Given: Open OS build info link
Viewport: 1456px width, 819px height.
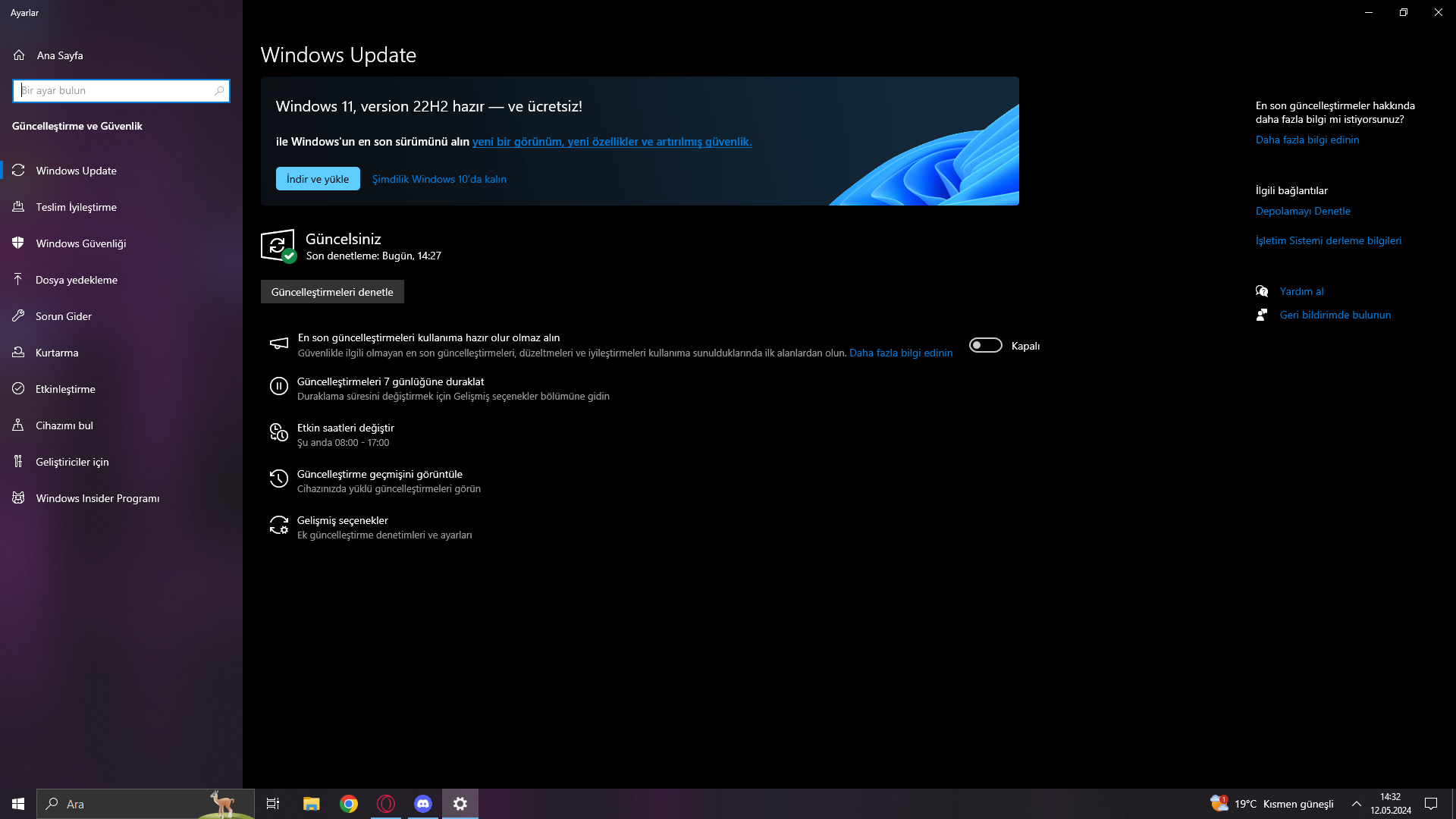Looking at the screenshot, I should (1328, 240).
